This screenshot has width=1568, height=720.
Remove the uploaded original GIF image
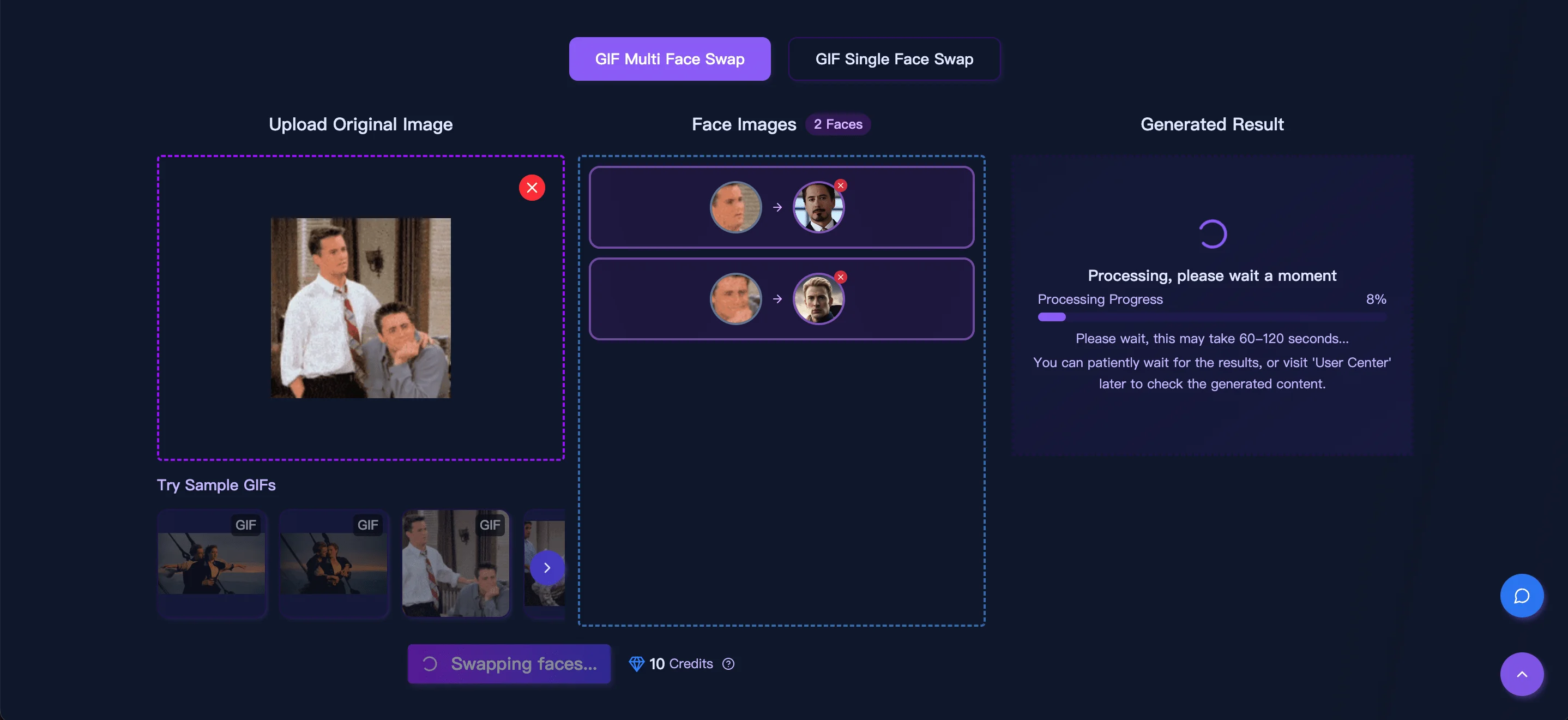pyautogui.click(x=532, y=188)
